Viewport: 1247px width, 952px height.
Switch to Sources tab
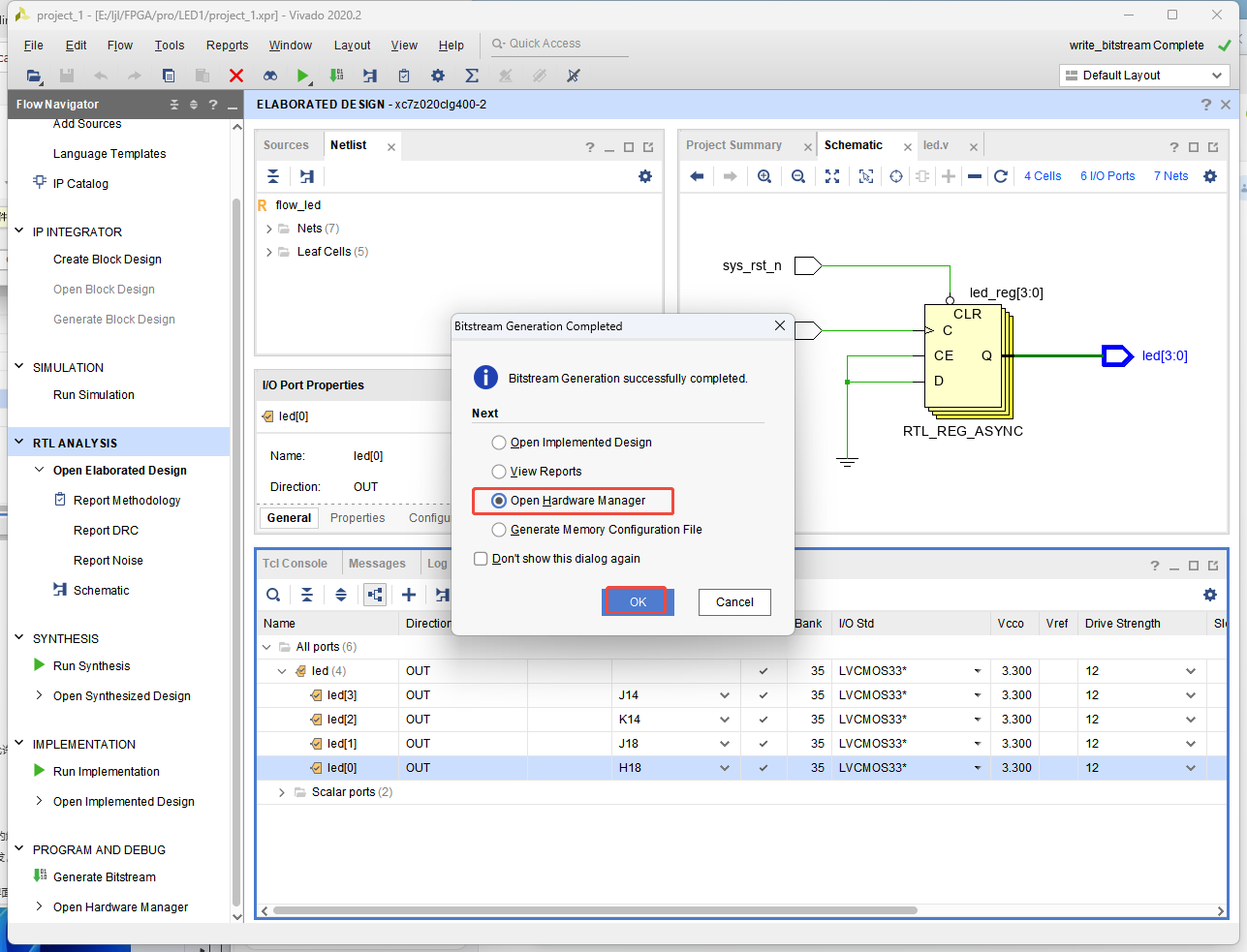coord(286,145)
